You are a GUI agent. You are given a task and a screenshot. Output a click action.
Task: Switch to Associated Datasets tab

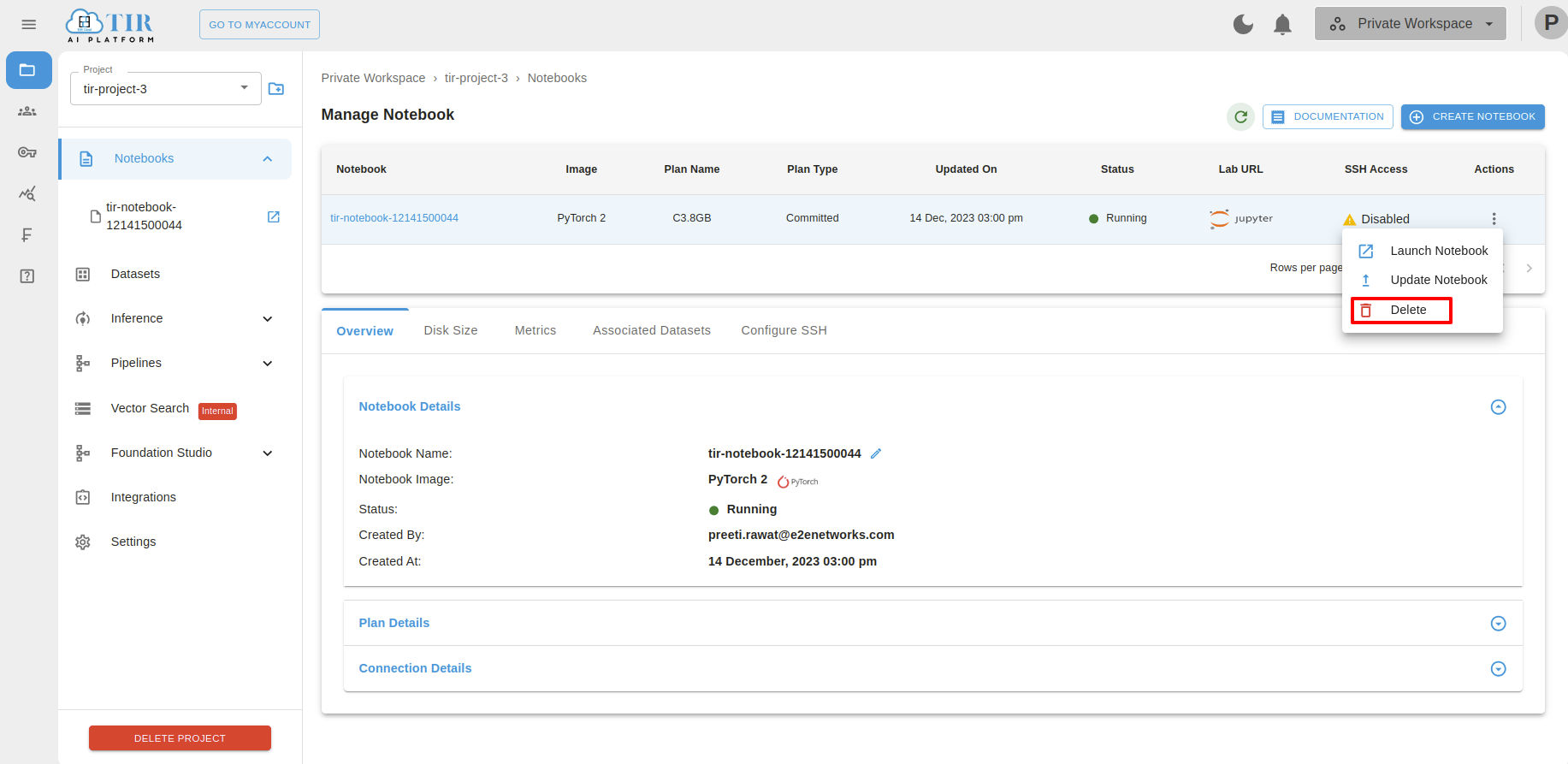click(x=652, y=330)
